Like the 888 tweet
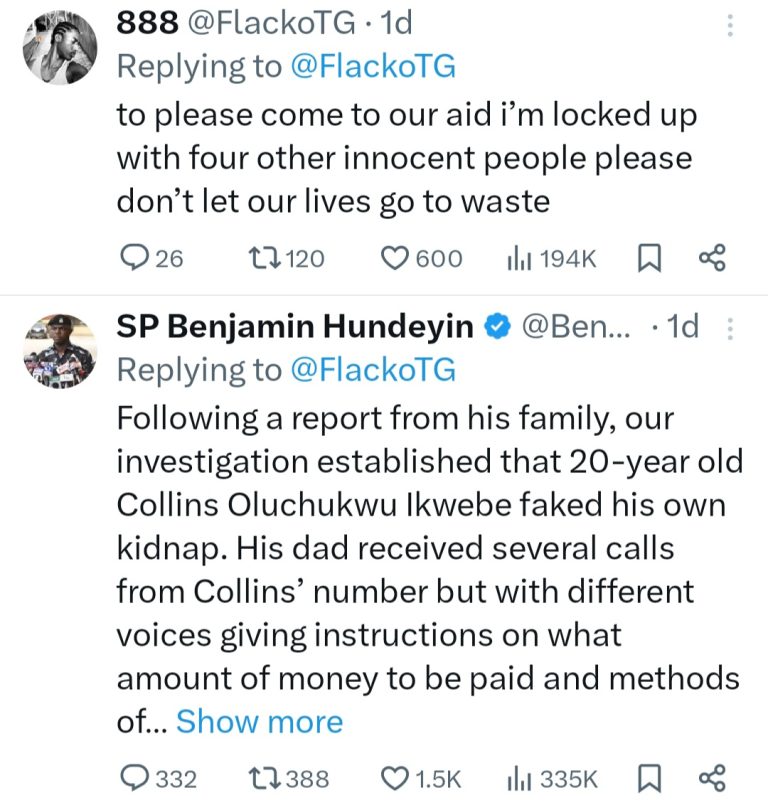 click(x=398, y=259)
